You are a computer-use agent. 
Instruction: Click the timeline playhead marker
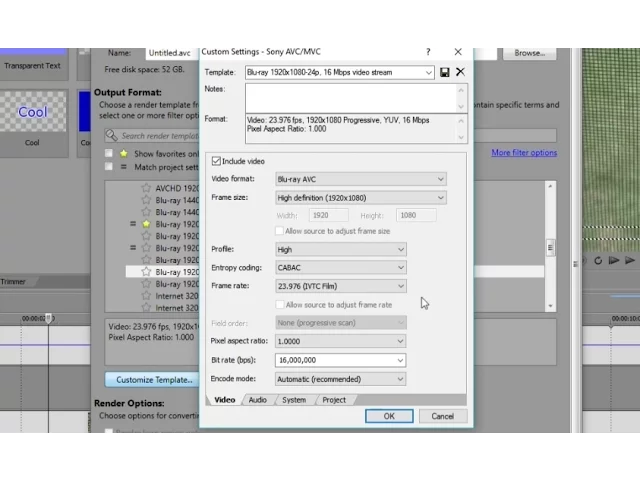[x=49, y=318]
